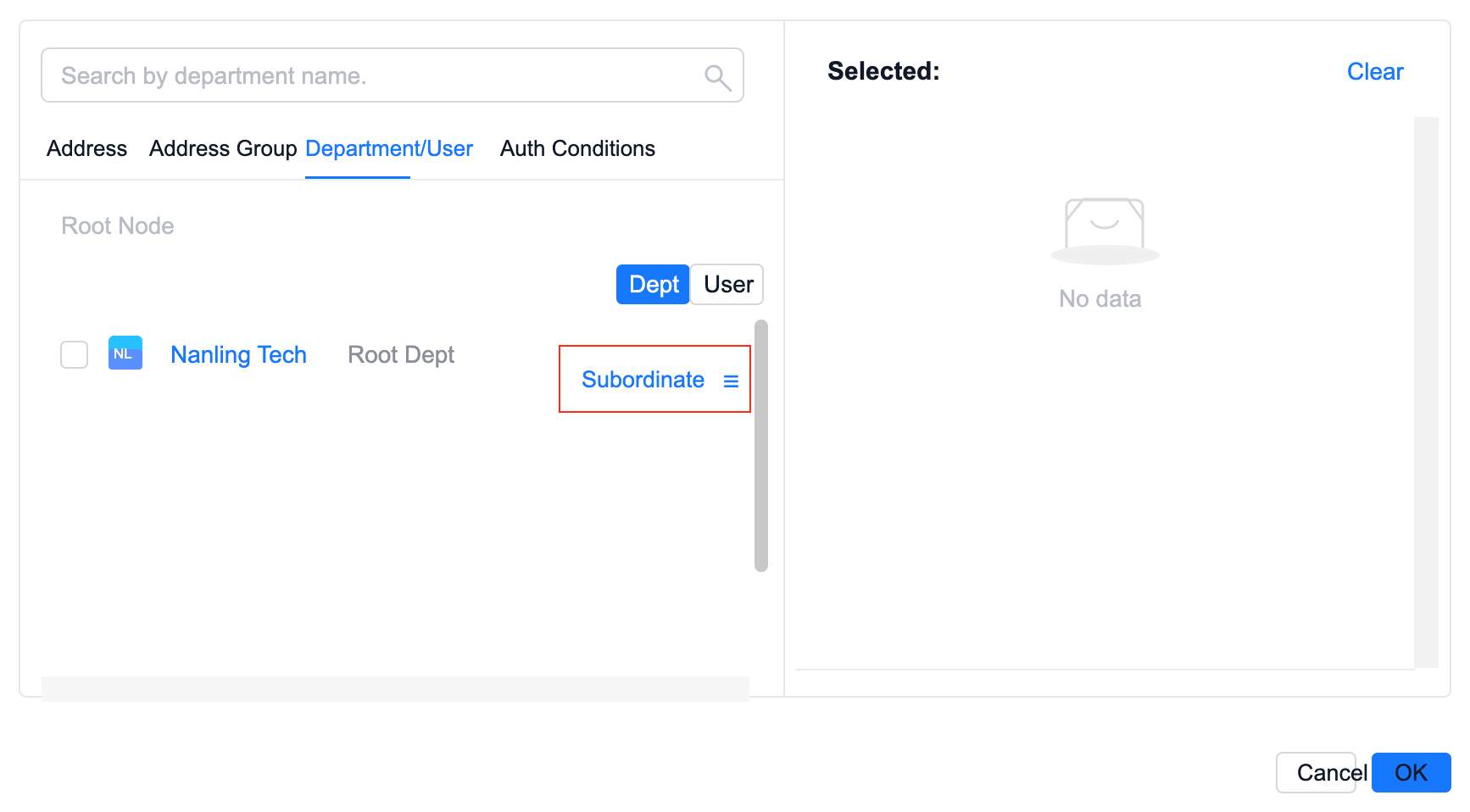
Task: Click the Subordinate link
Action: click(x=643, y=380)
